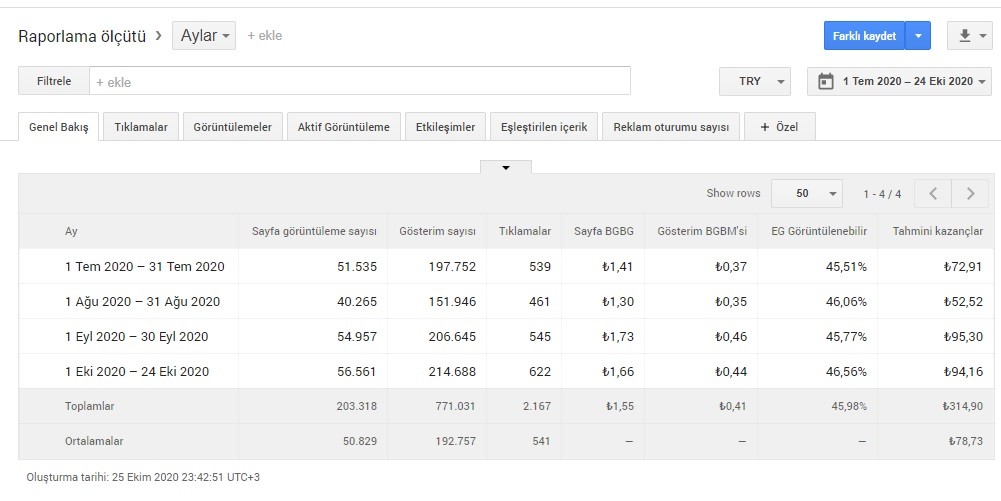
Task: Sort by Tıklamalar column header
Action: pyautogui.click(x=525, y=231)
